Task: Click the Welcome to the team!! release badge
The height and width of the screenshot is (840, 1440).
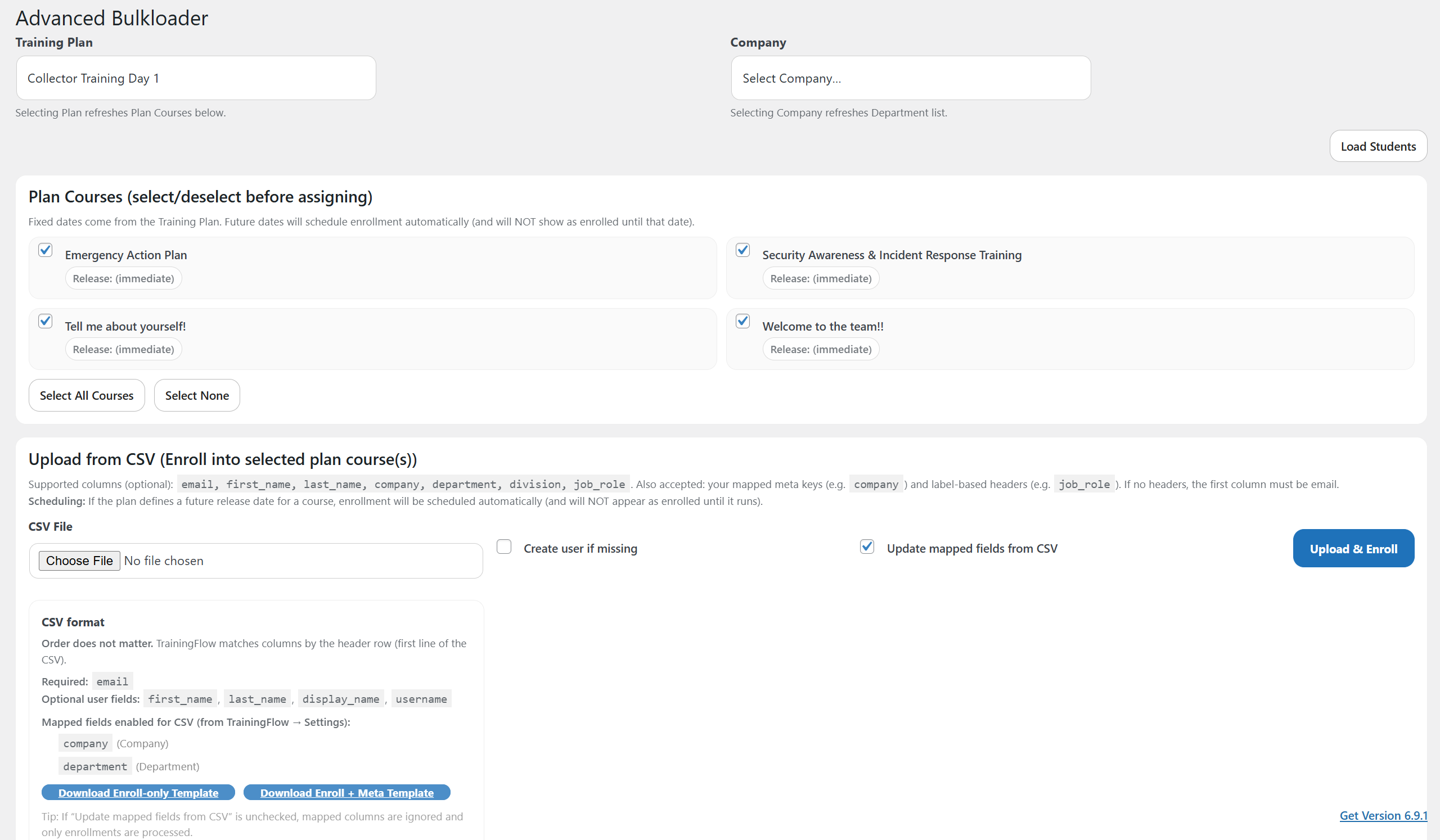Action: 821,350
